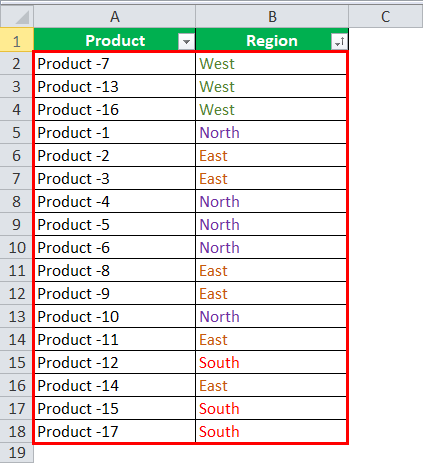The height and width of the screenshot is (463, 423).
Task: Select row 5 header
Action: (x=16, y=133)
